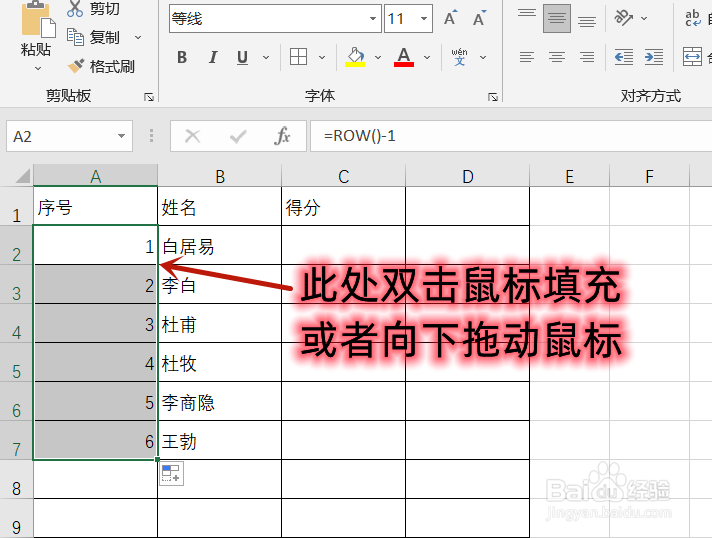Apply yellow fill color bucket
Viewport: 712px width, 538px height.
click(x=355, y=57)
